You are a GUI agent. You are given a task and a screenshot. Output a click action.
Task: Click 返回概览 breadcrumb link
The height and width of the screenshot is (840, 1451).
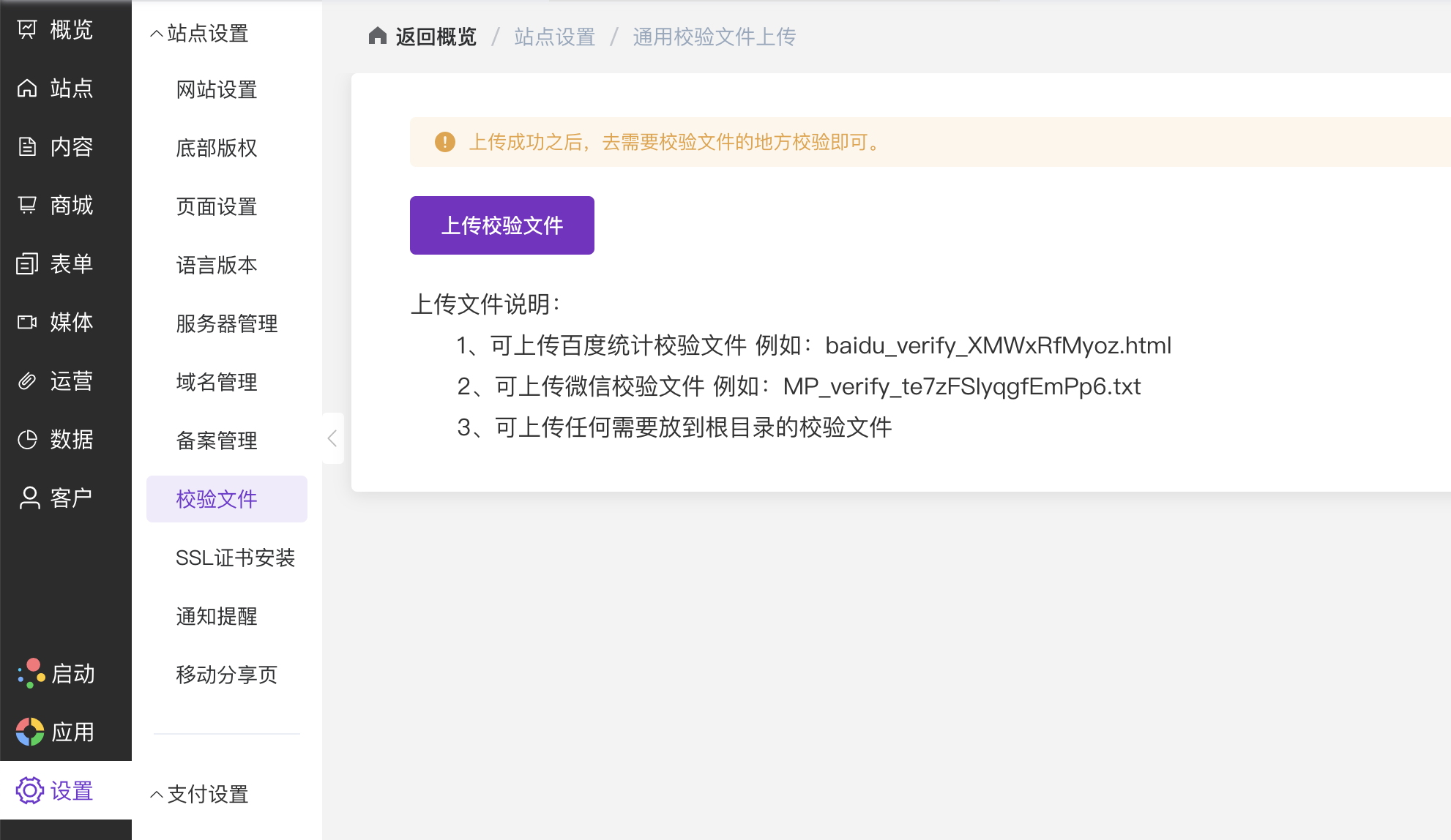click(436, 37)
